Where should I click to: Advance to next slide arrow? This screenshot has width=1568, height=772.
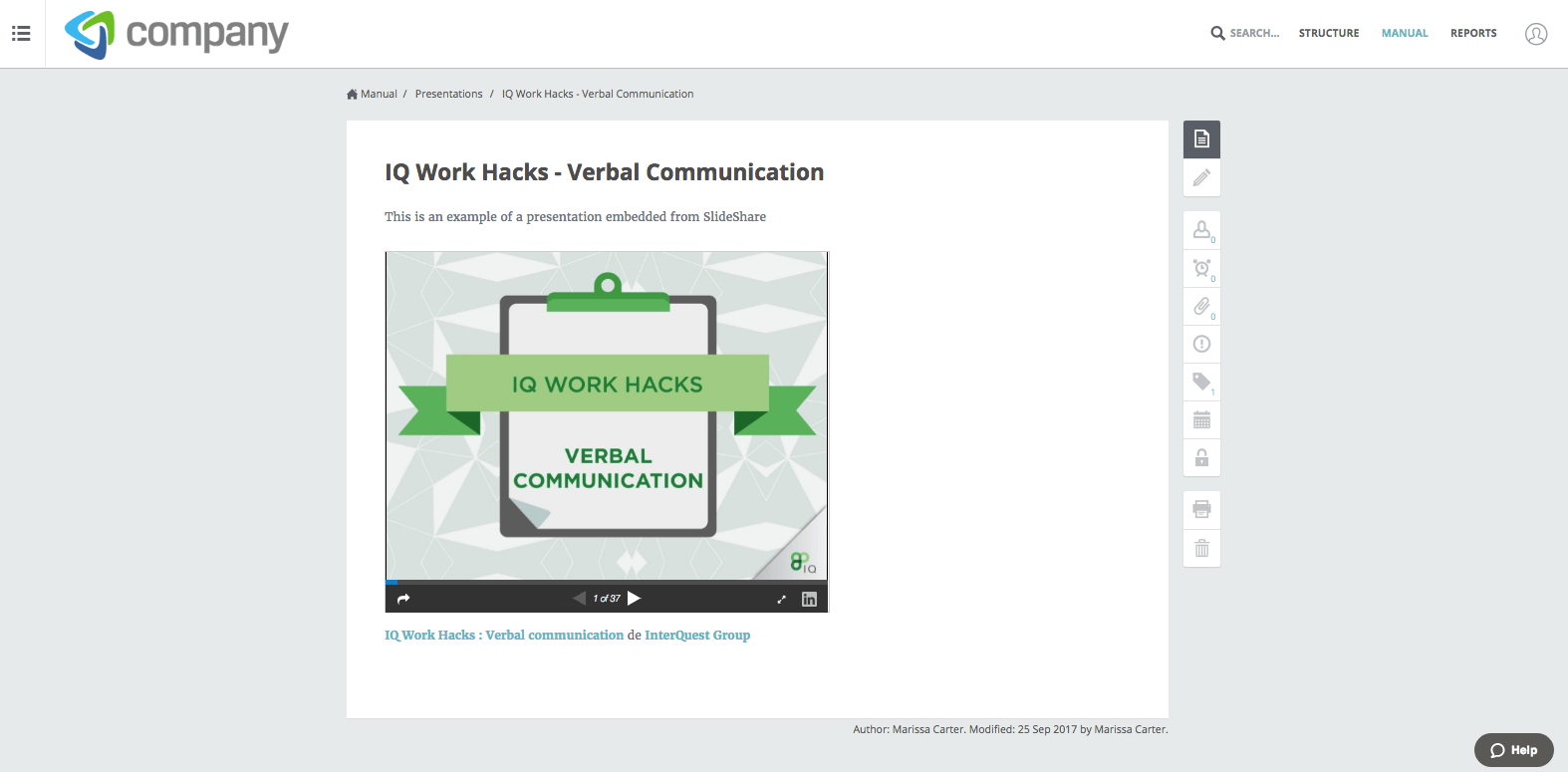tap(634, 599)
